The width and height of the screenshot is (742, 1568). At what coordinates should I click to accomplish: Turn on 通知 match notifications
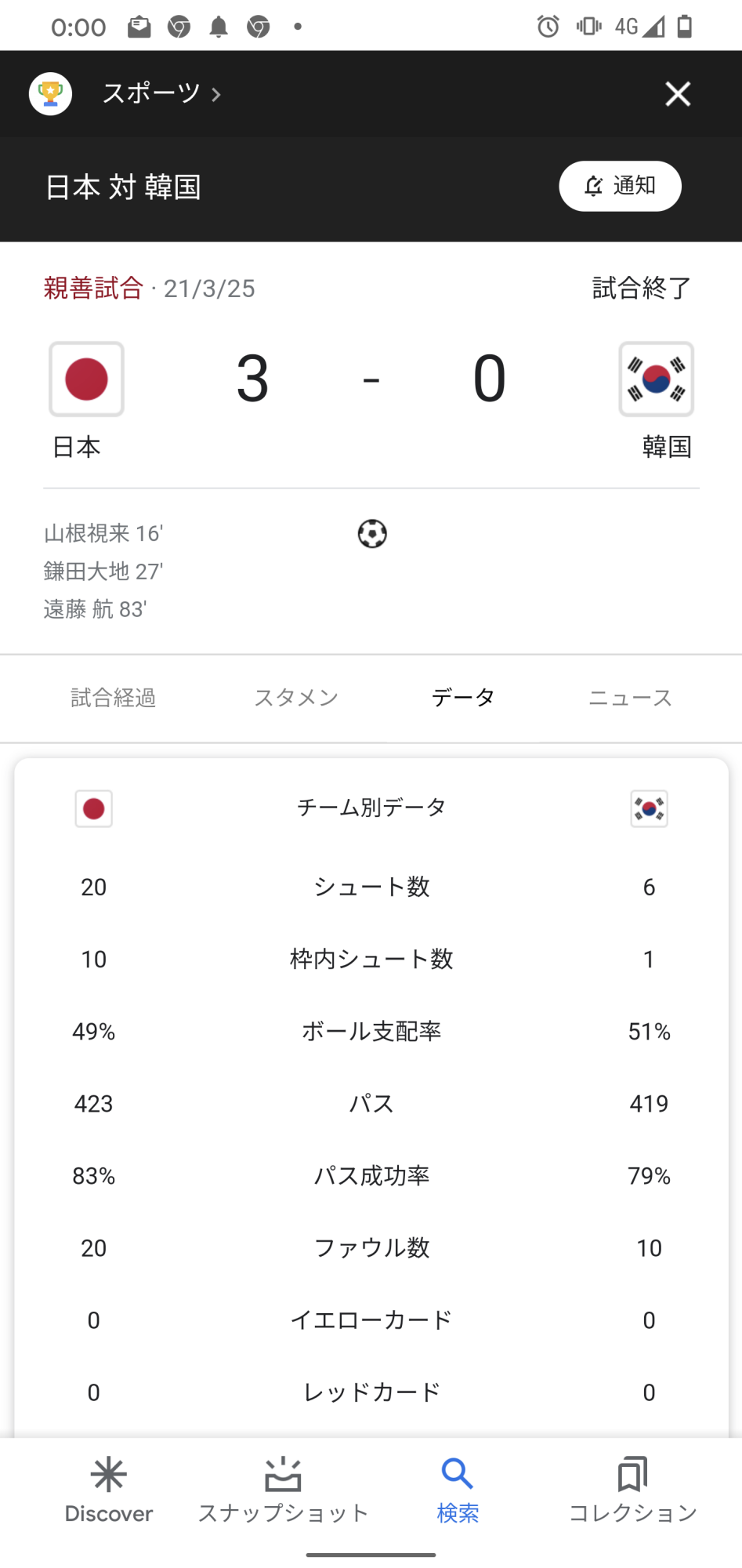620,187
